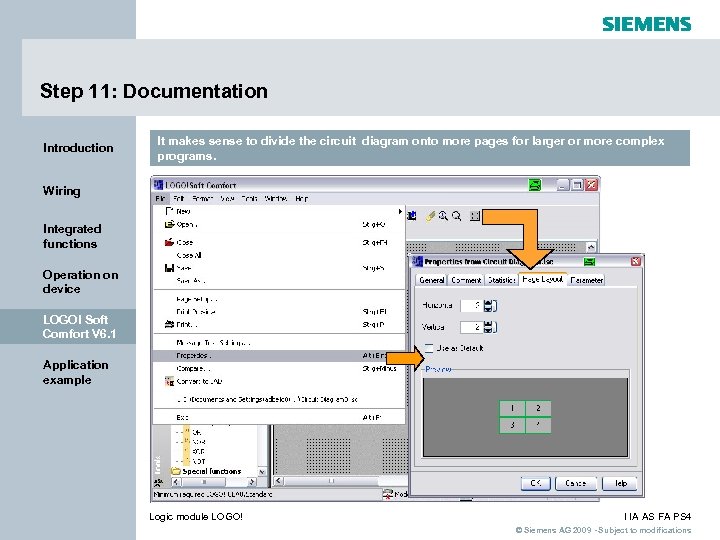Click page 4 in the preview grid
The width and height of the screenshot is (720, 540).
tap(538, 425)
